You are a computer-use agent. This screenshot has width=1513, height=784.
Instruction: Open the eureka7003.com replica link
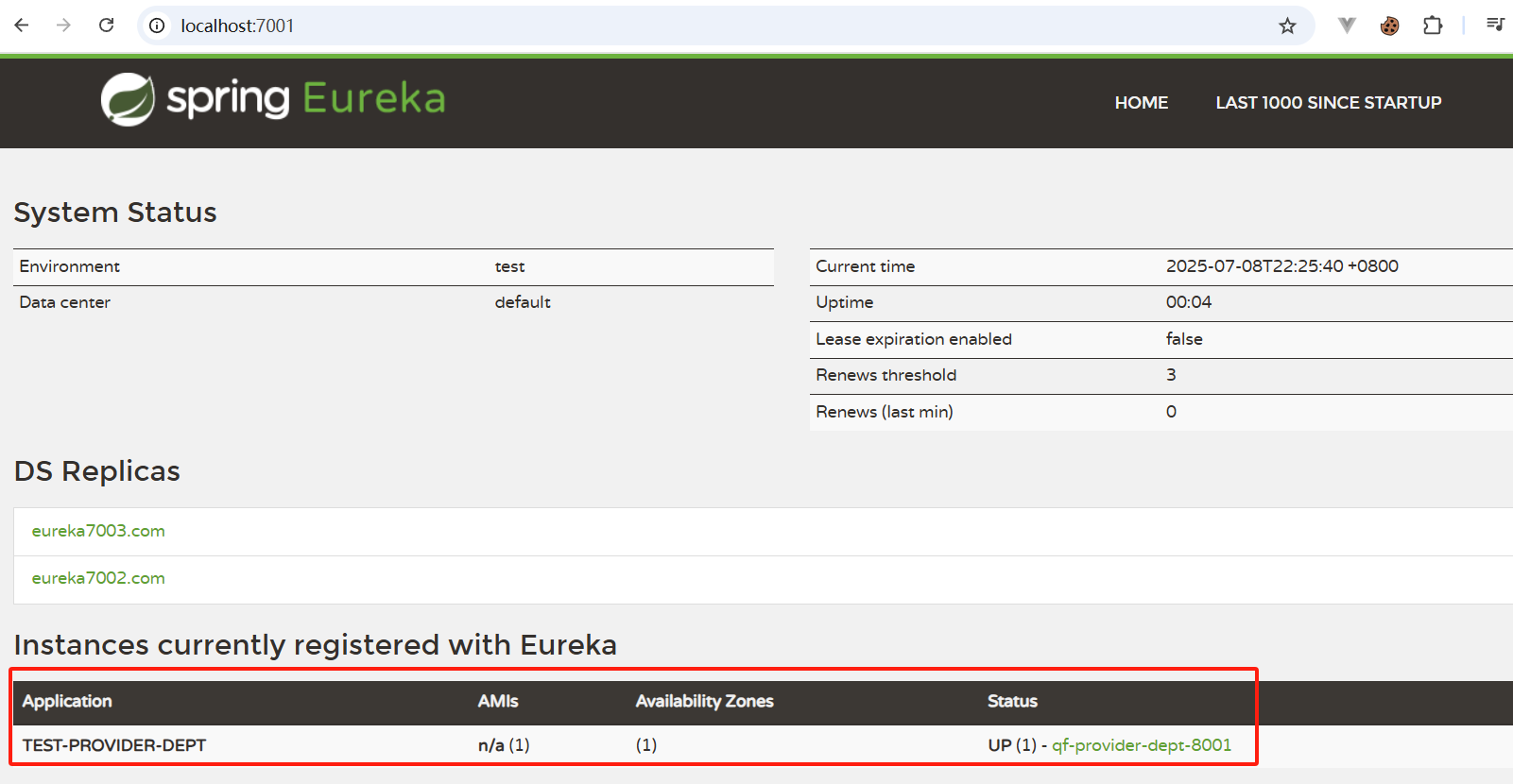click(98, 531)
